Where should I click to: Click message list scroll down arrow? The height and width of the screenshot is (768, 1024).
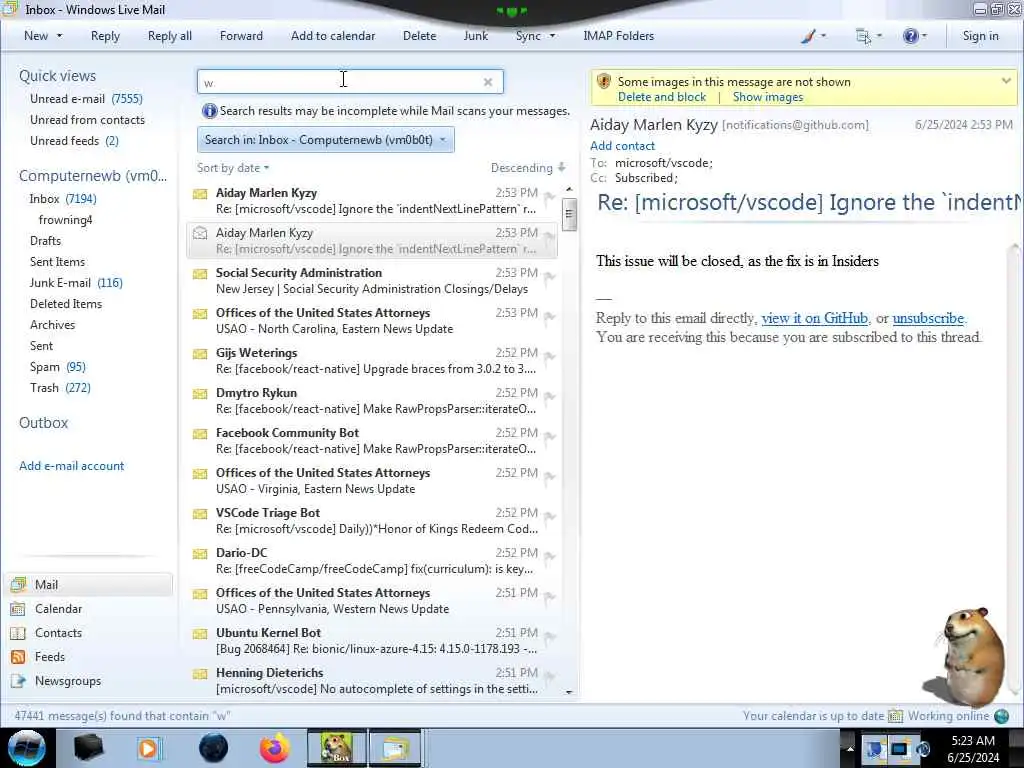569,692
